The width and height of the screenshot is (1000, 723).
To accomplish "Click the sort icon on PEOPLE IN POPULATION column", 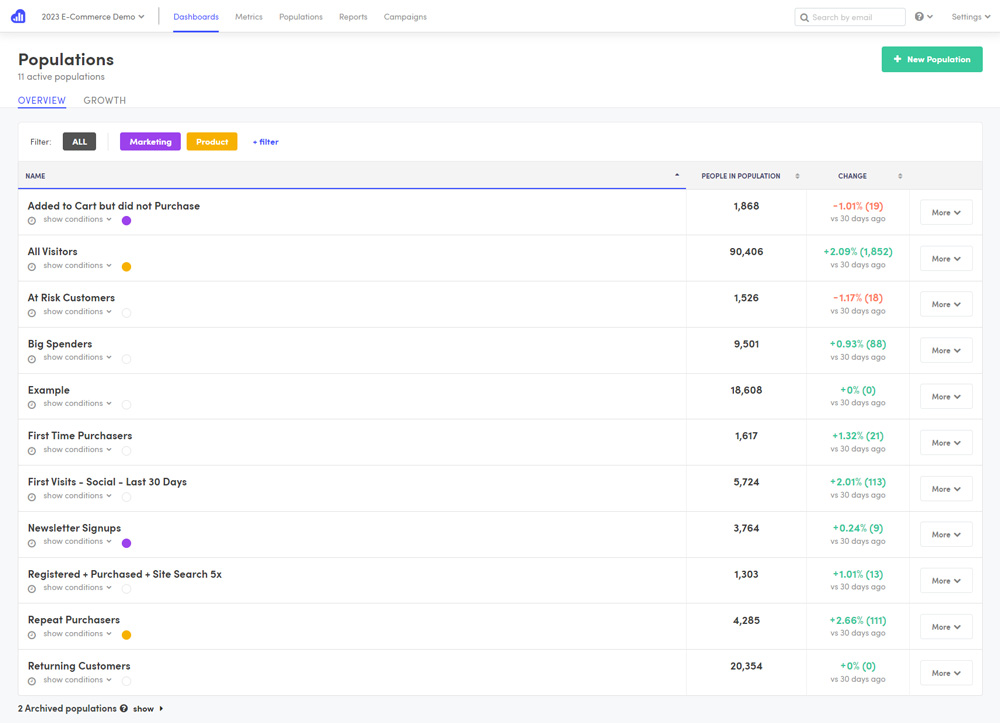I will [797, 176].
